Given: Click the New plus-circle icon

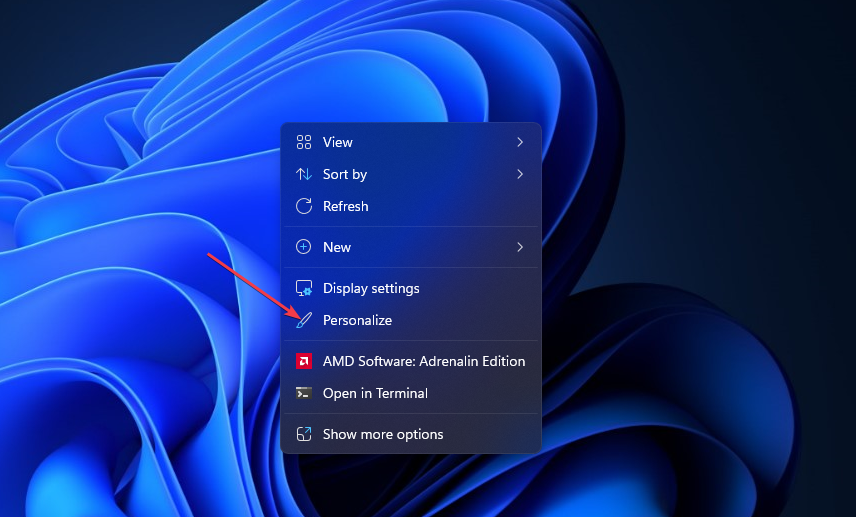Looking at the screenshot, I should point(304,247).
